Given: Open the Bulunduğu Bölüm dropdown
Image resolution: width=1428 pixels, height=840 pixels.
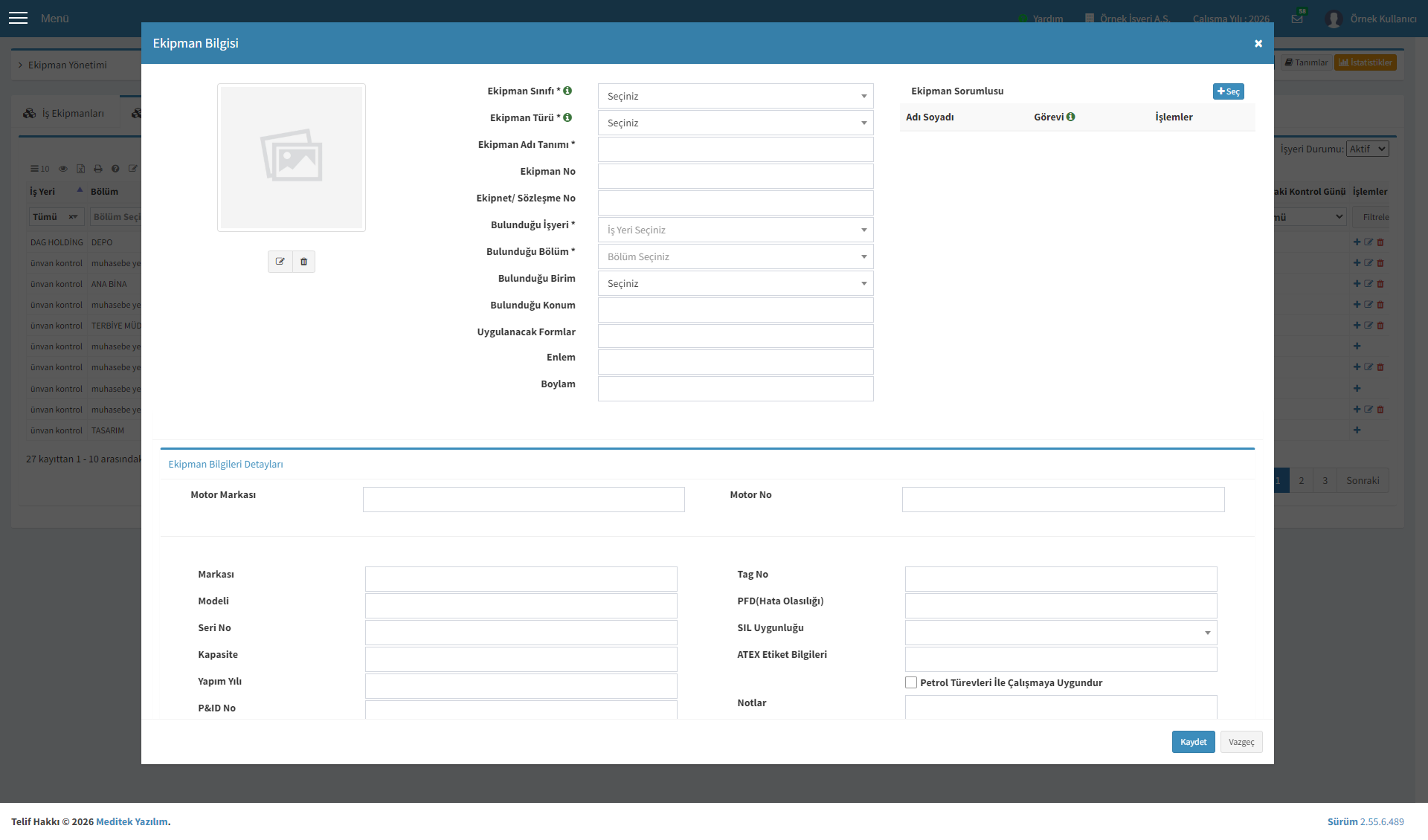Looking at the screenshot, I should point(736,256).
